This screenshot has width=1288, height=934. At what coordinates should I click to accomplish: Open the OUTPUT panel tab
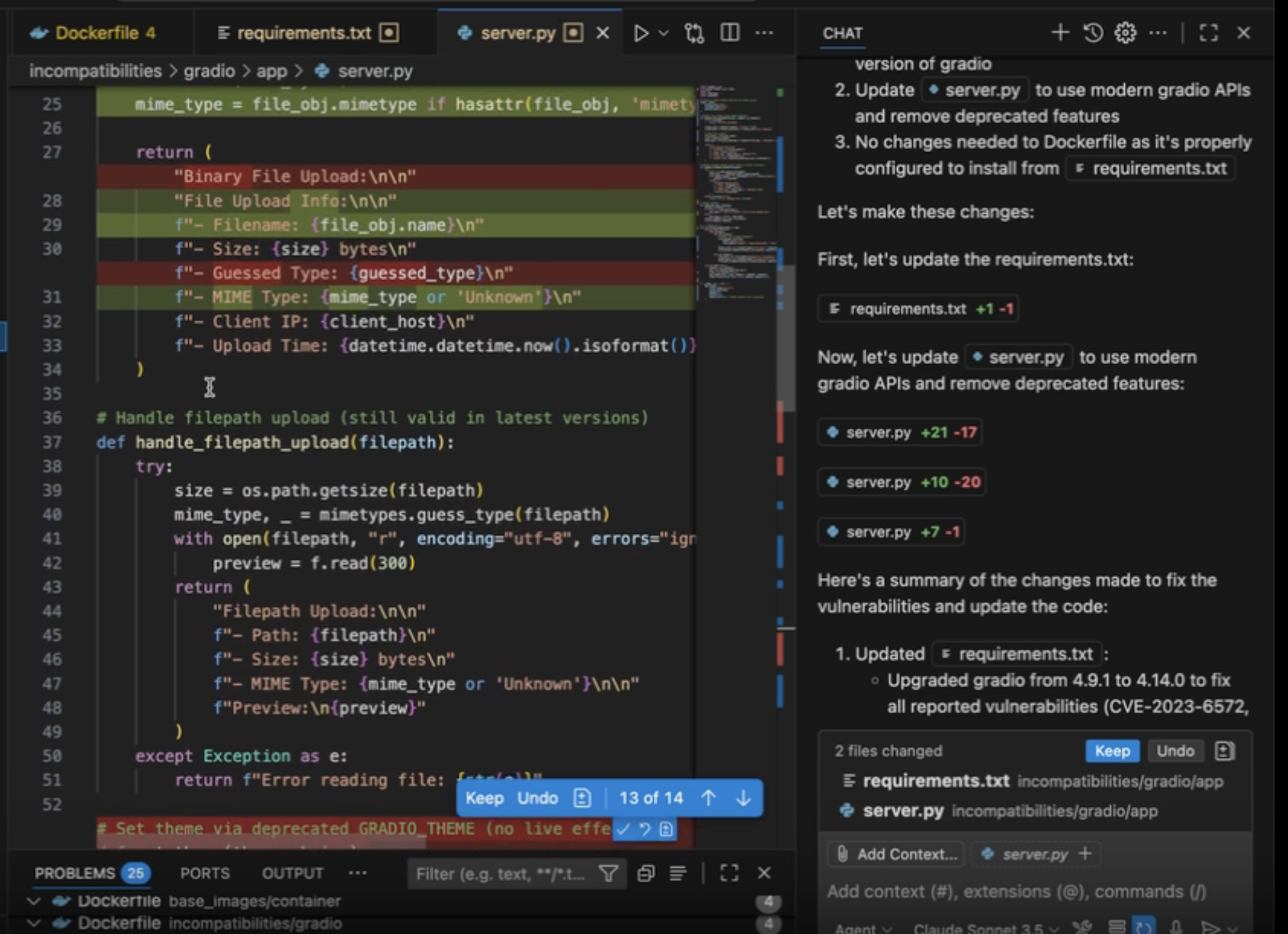(292, 873)
